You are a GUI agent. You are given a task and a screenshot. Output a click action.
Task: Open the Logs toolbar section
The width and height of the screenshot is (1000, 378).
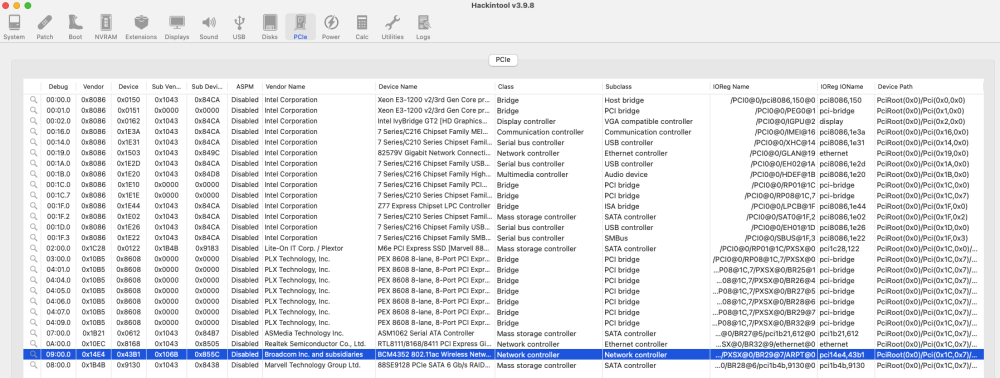423,27
